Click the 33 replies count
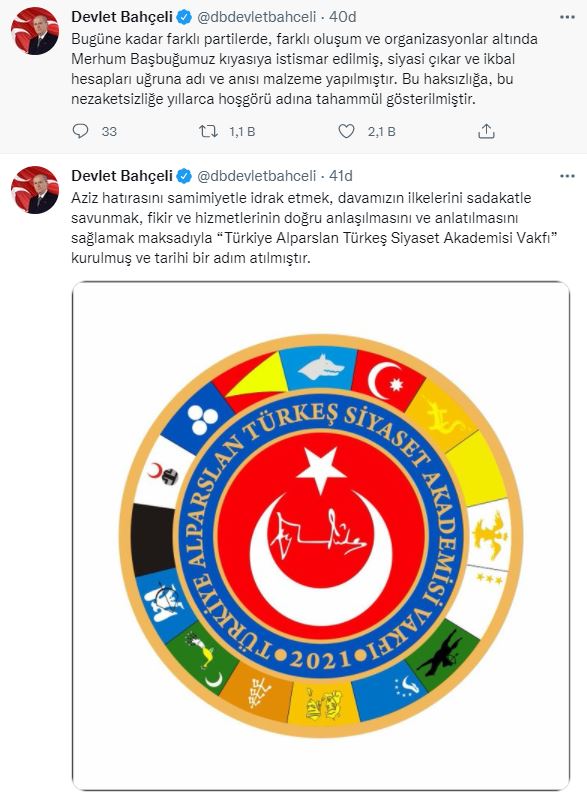This screenshot has width=587, height=799. 109,131
